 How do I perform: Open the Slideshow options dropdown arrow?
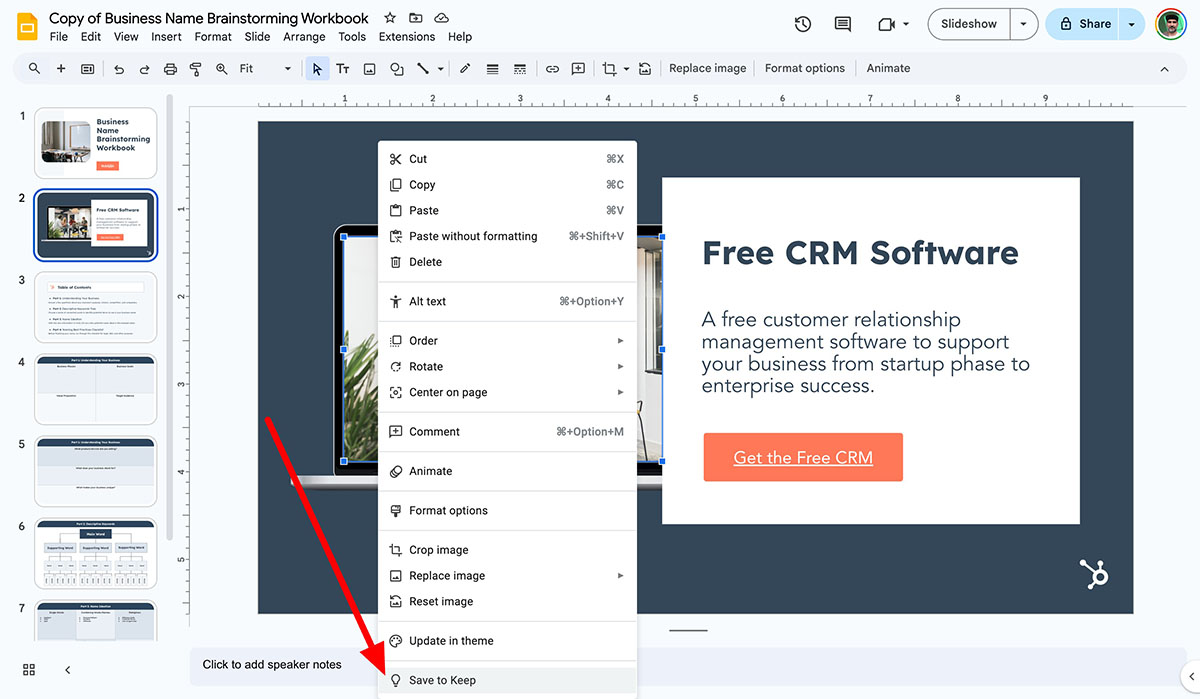point(1022,24)
